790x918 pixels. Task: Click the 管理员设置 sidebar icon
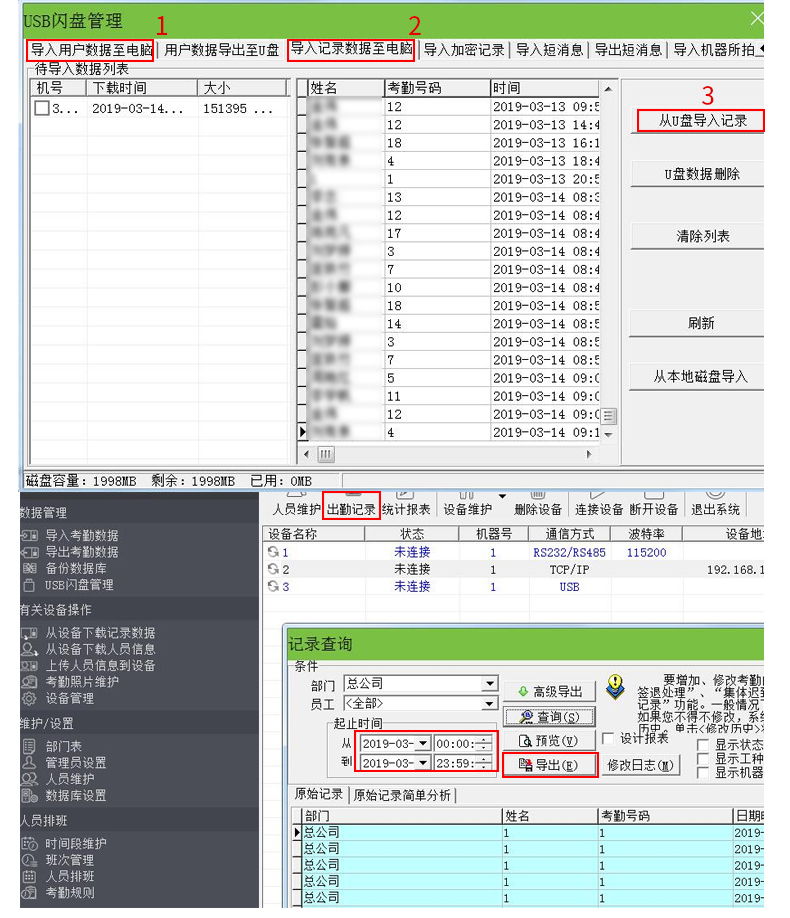point(29,763)
